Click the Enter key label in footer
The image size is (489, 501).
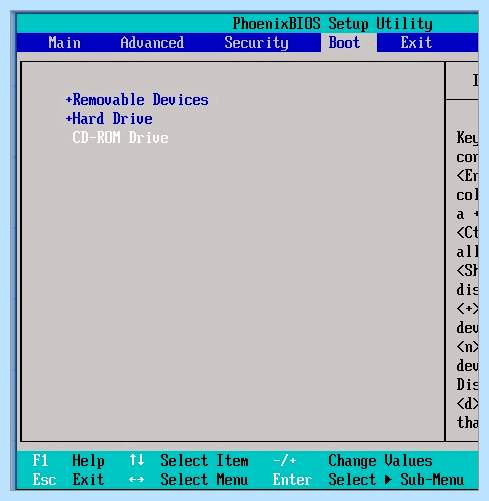(x=292, y=480)
